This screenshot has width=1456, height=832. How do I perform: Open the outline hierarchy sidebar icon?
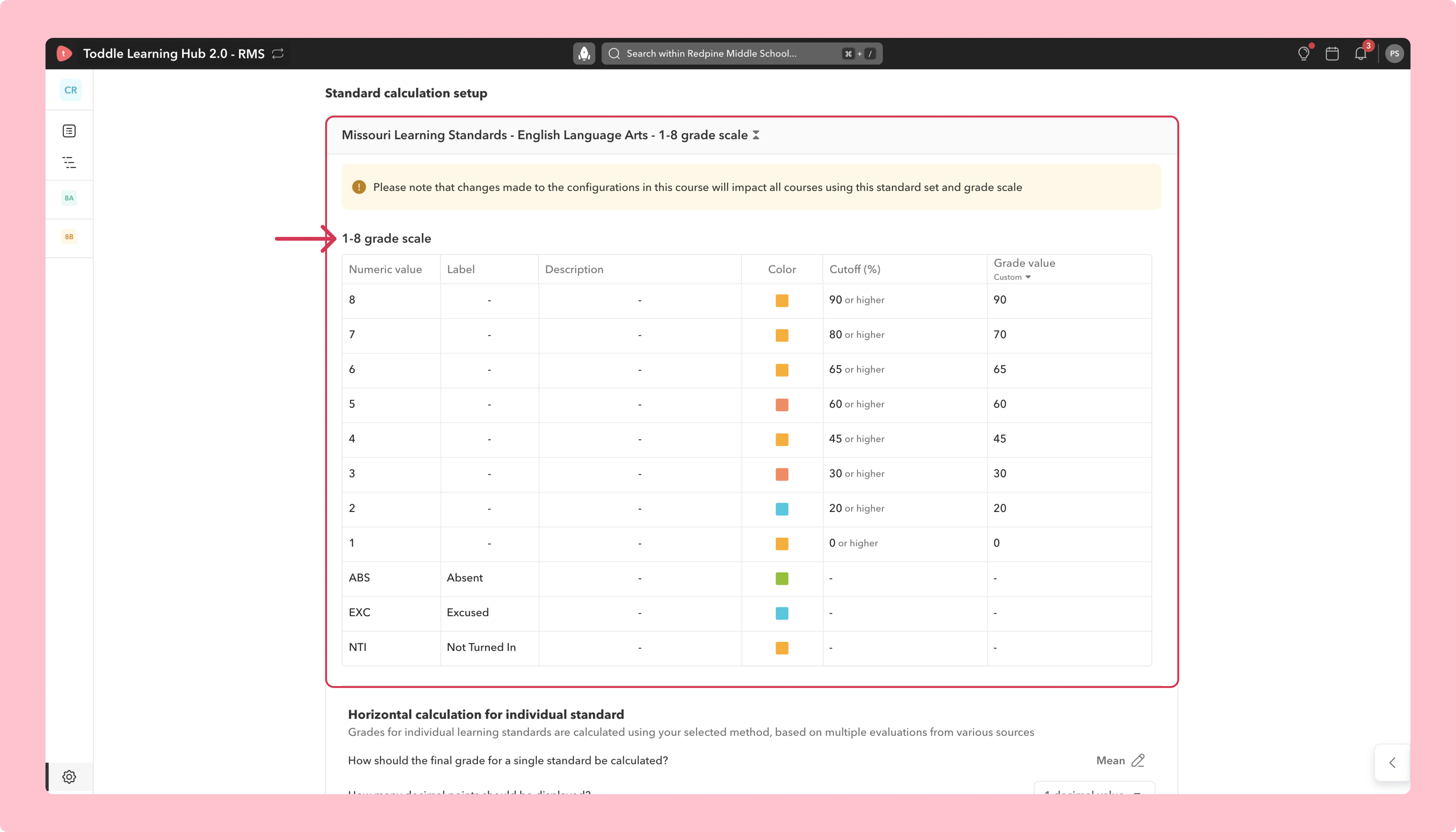click(x=69, y=163)
